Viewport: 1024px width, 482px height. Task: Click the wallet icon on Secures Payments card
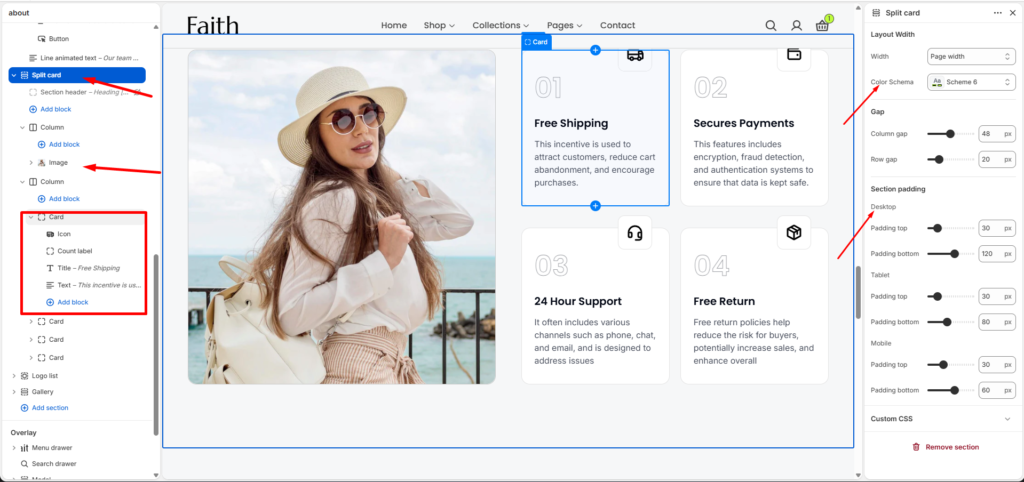pyautogui.click(x=794, y=54)
